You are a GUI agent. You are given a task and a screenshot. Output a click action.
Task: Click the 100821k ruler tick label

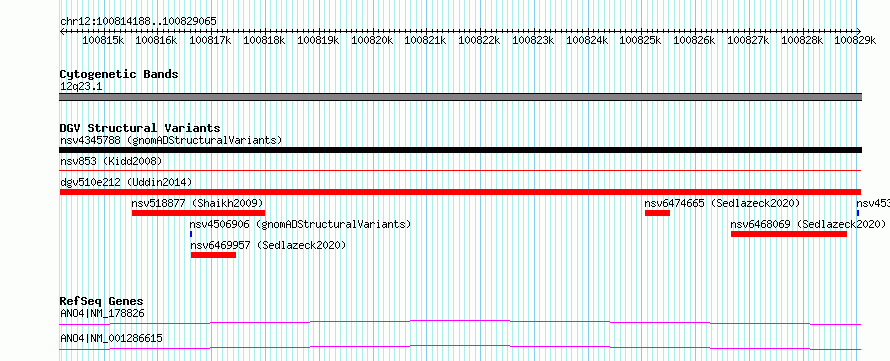(425, 40)
